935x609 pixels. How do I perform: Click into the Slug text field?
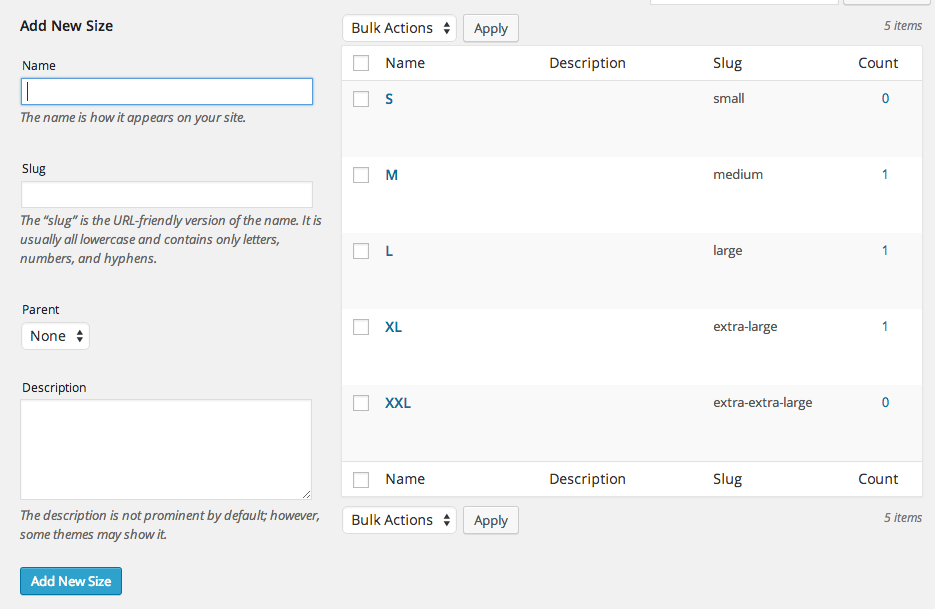pos(167,195)
